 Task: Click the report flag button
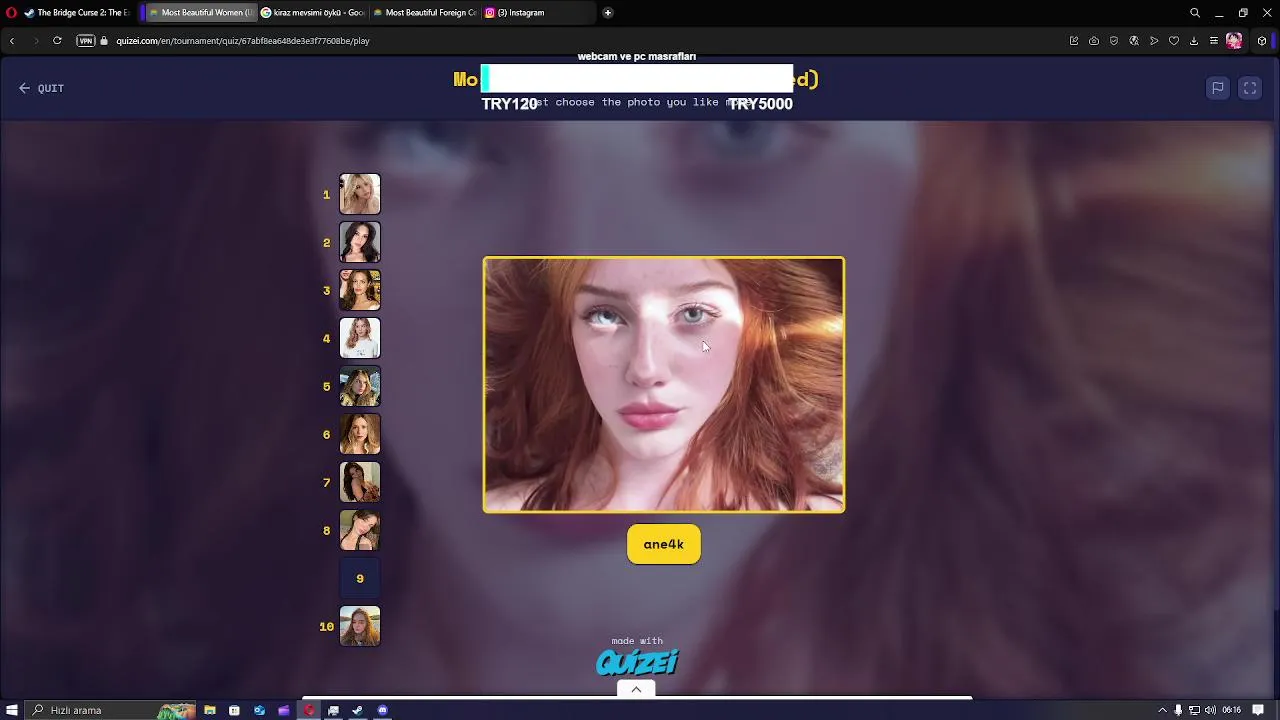coord(1218,88)
